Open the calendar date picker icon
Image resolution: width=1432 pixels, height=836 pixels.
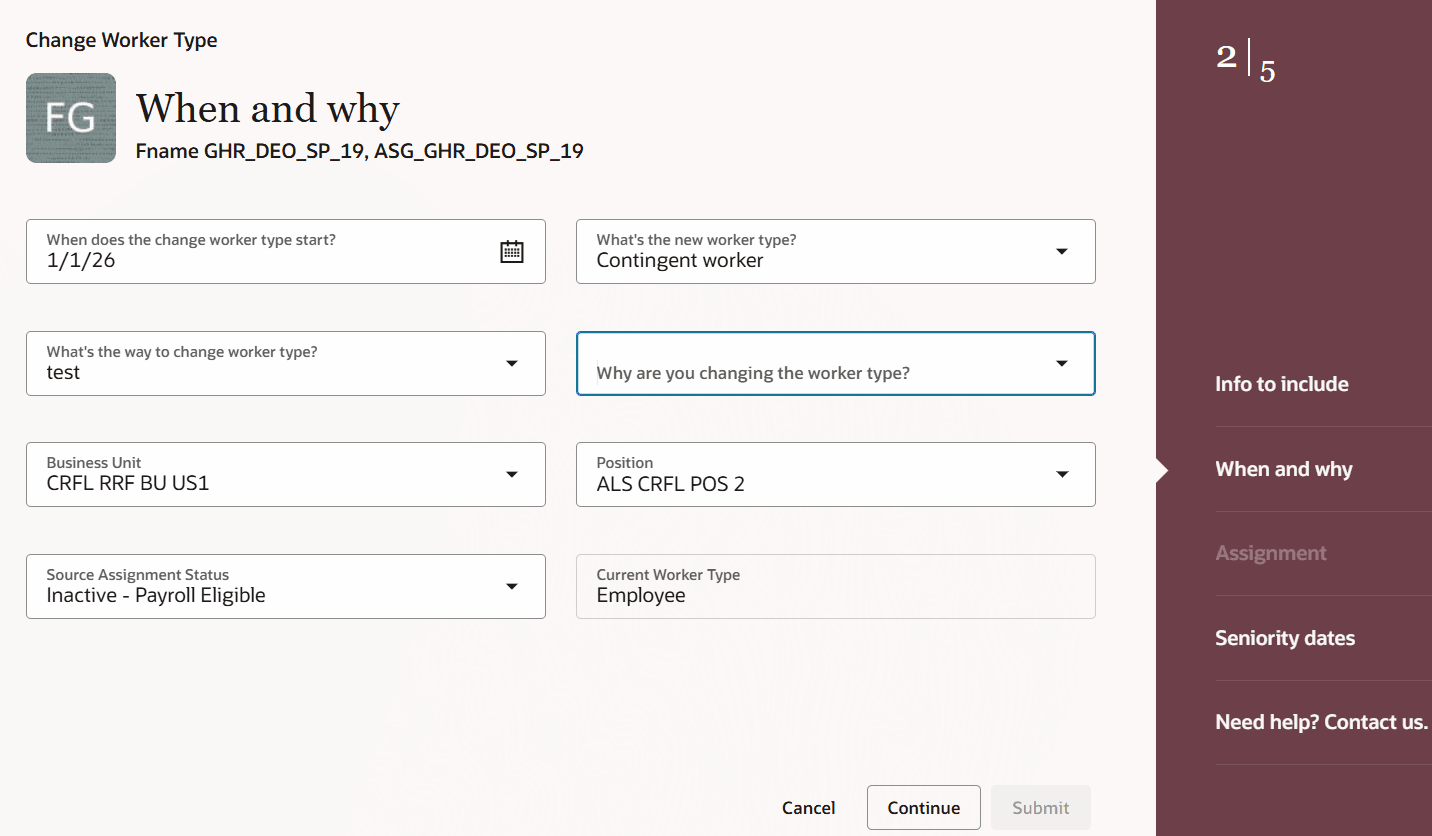[x=511, y=251]
